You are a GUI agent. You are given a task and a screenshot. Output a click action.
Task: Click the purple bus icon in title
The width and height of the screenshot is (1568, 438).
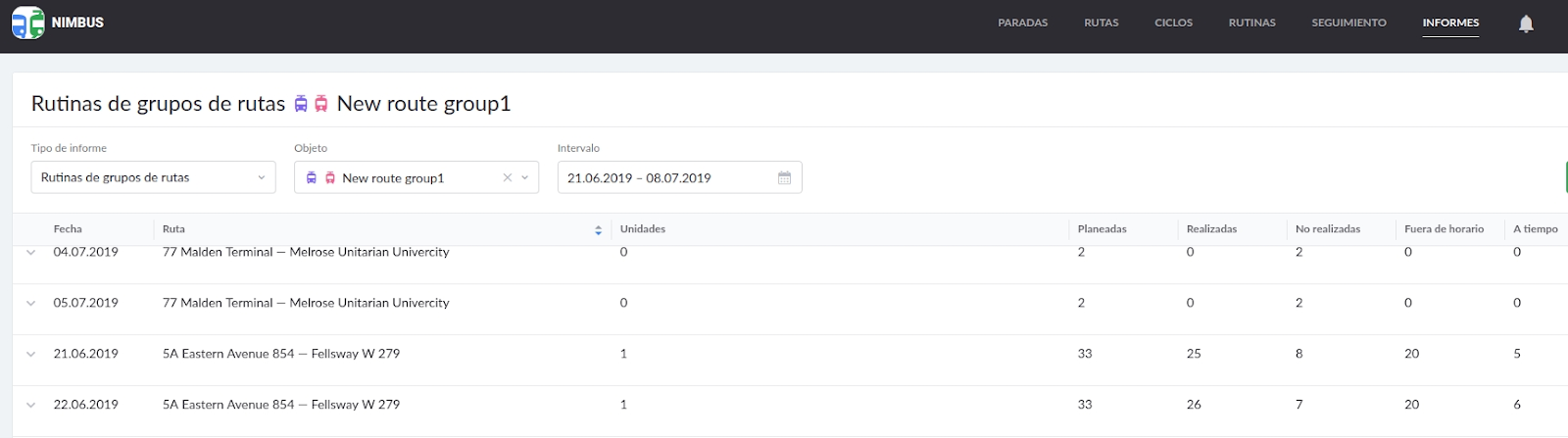click(x=301, y=104)
